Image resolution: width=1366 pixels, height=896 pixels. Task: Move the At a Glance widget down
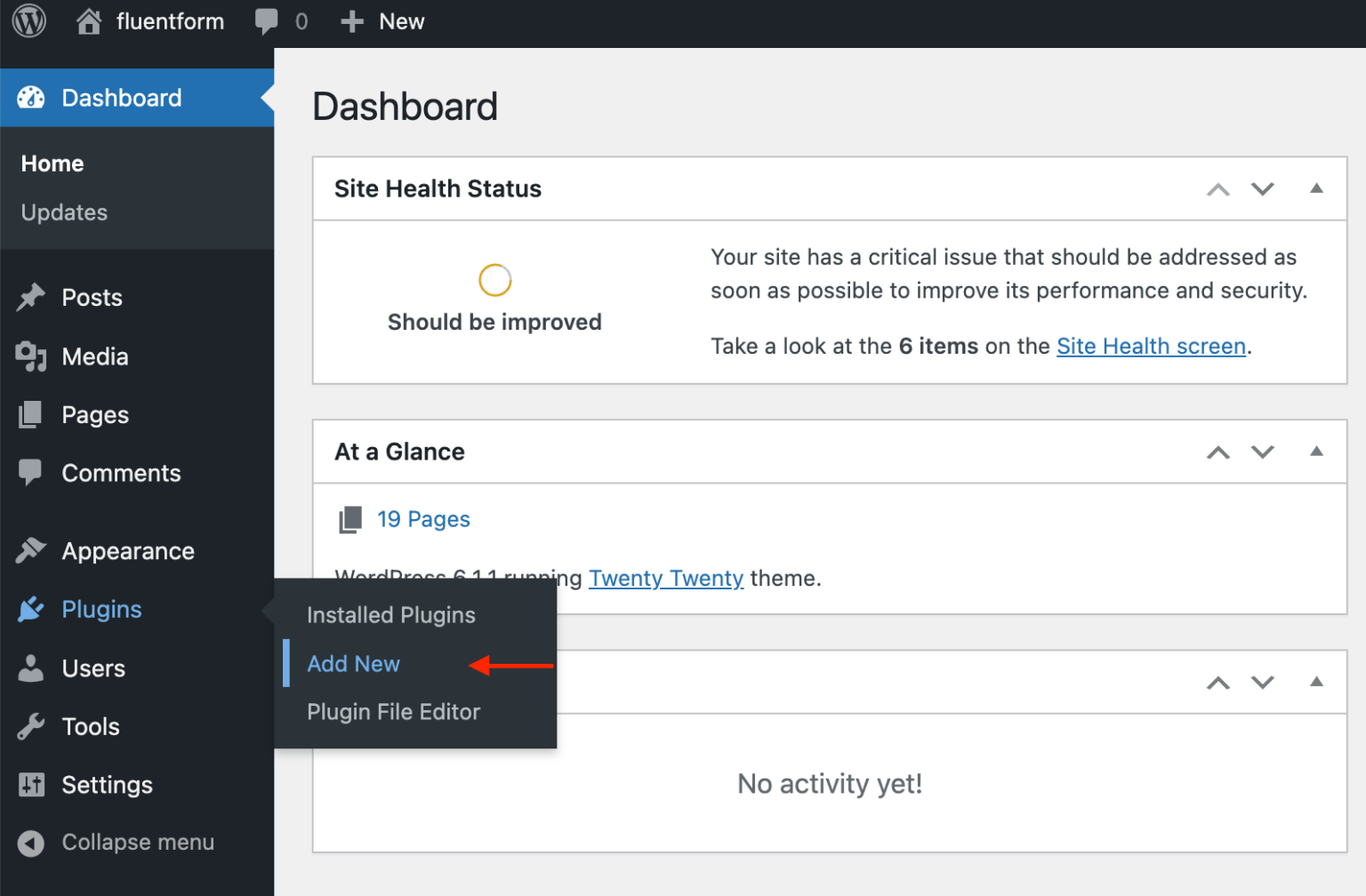pyautogui.click(x=1262, y=452)
